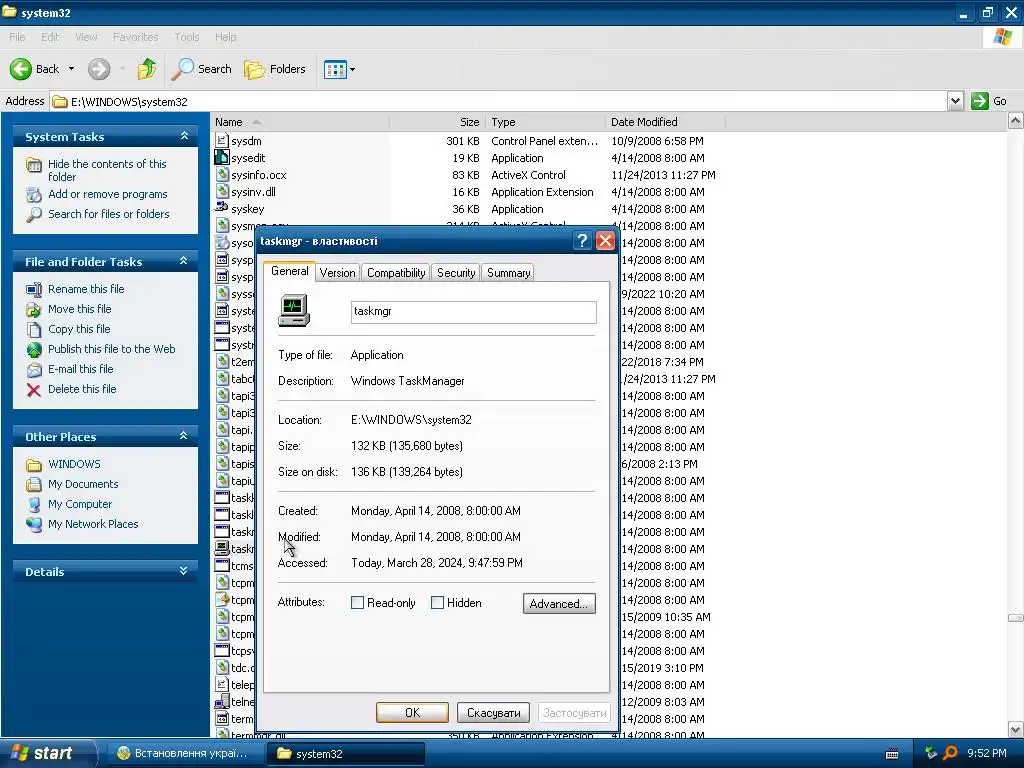
Task: Click the Rename this file icon
Action: 34,289
